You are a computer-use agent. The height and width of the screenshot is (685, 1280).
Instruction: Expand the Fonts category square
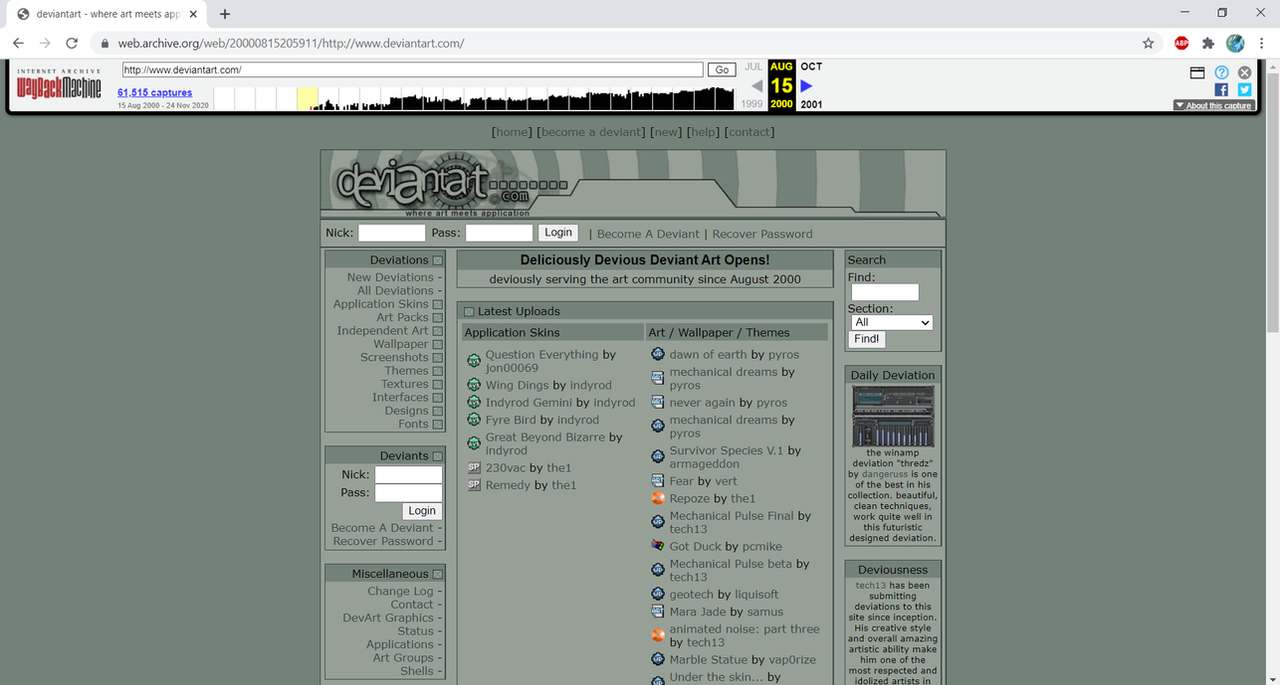438,424
